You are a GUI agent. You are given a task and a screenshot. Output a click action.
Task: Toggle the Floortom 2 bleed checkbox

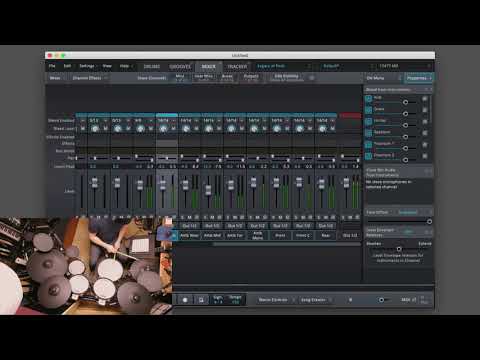pos(368,156)
